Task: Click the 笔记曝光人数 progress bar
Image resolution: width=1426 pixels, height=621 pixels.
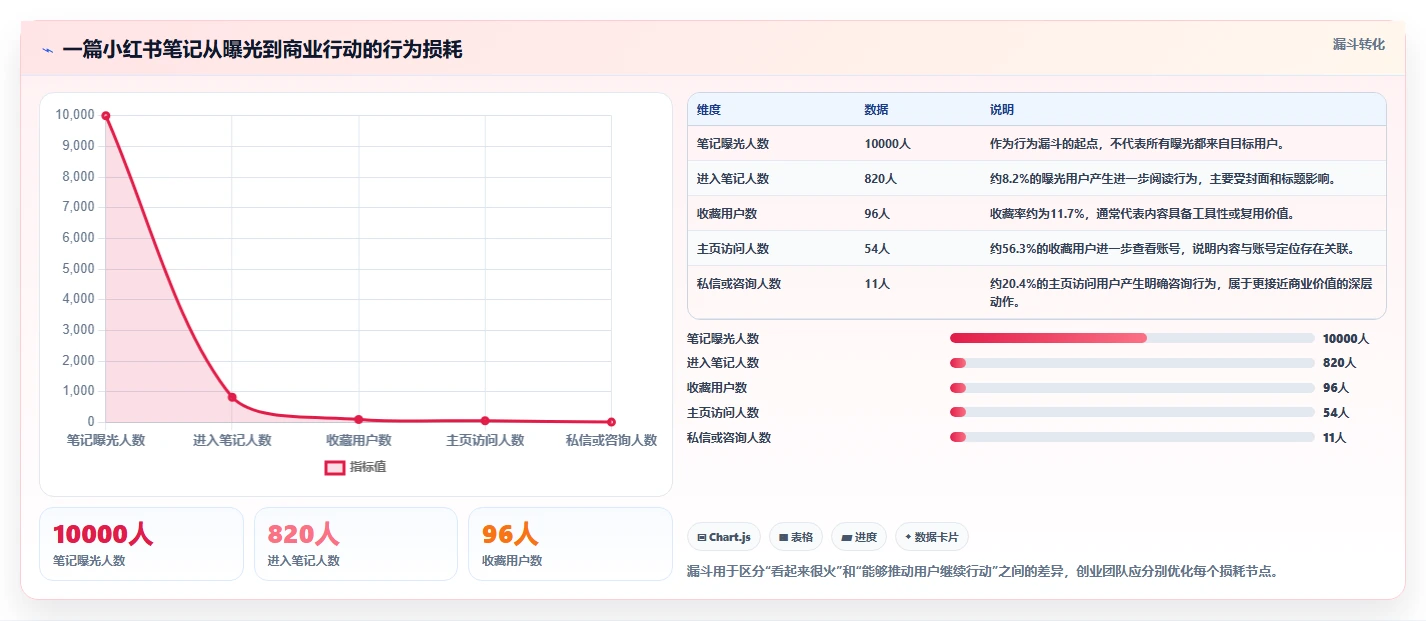Action: 1132,338
